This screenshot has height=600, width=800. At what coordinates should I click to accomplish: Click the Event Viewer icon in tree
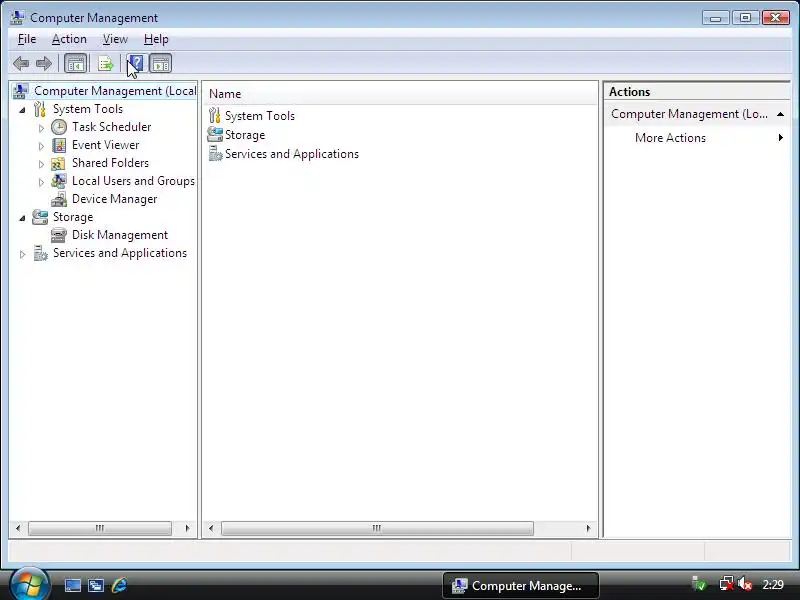[x=59, y=145]
